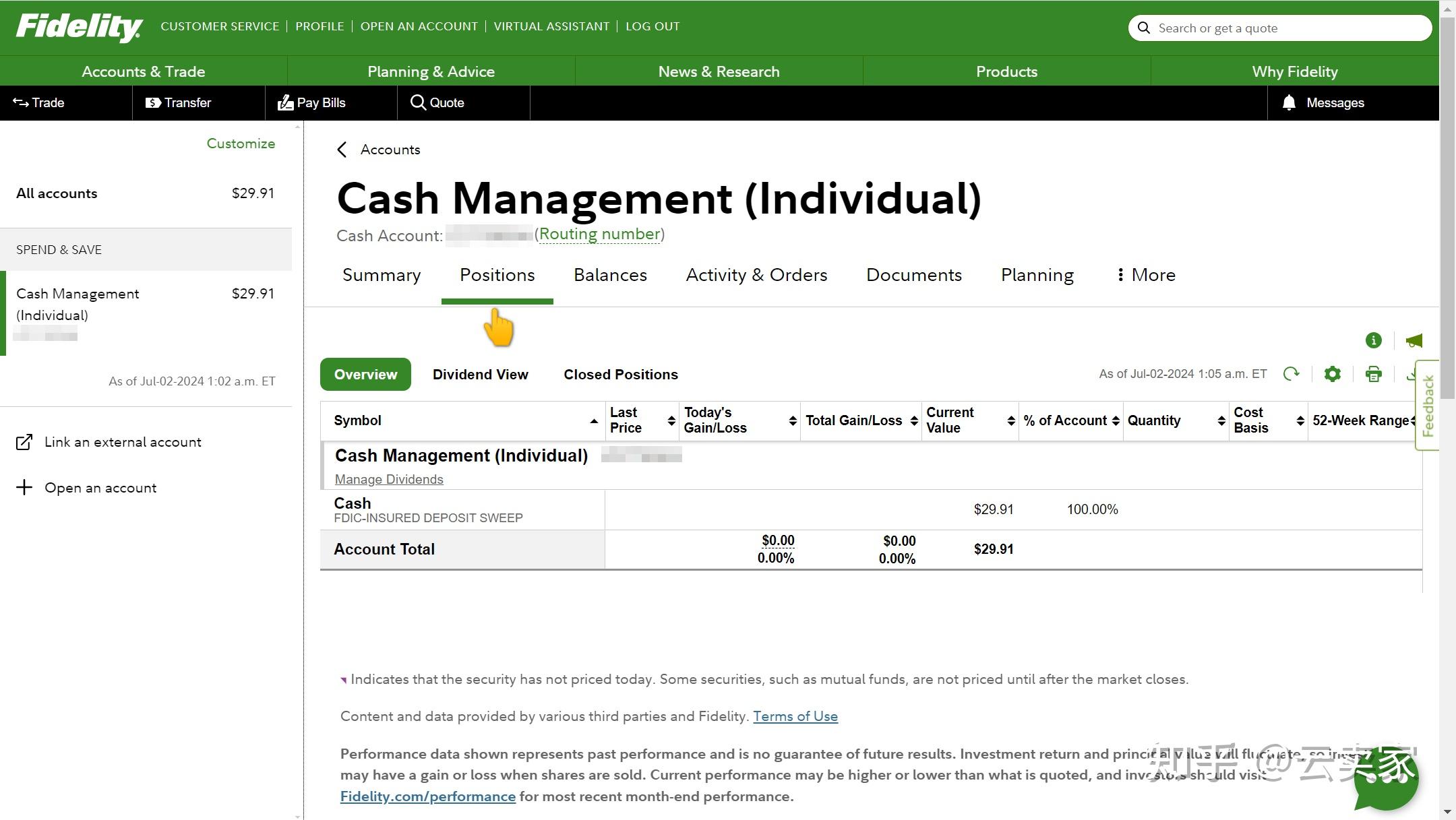Go back using the Accounts chevron

pyautogui.click(x=342, y=150)
